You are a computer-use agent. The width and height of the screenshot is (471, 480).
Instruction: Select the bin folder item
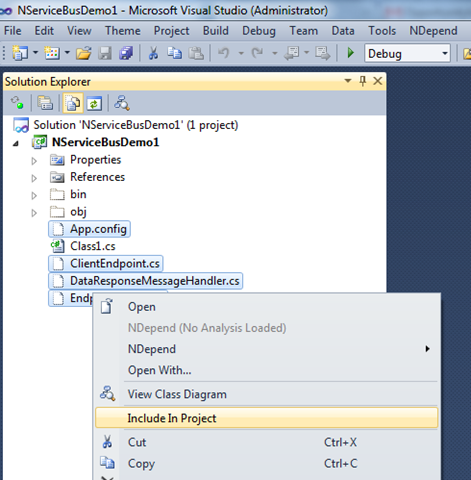coord(78,194)
